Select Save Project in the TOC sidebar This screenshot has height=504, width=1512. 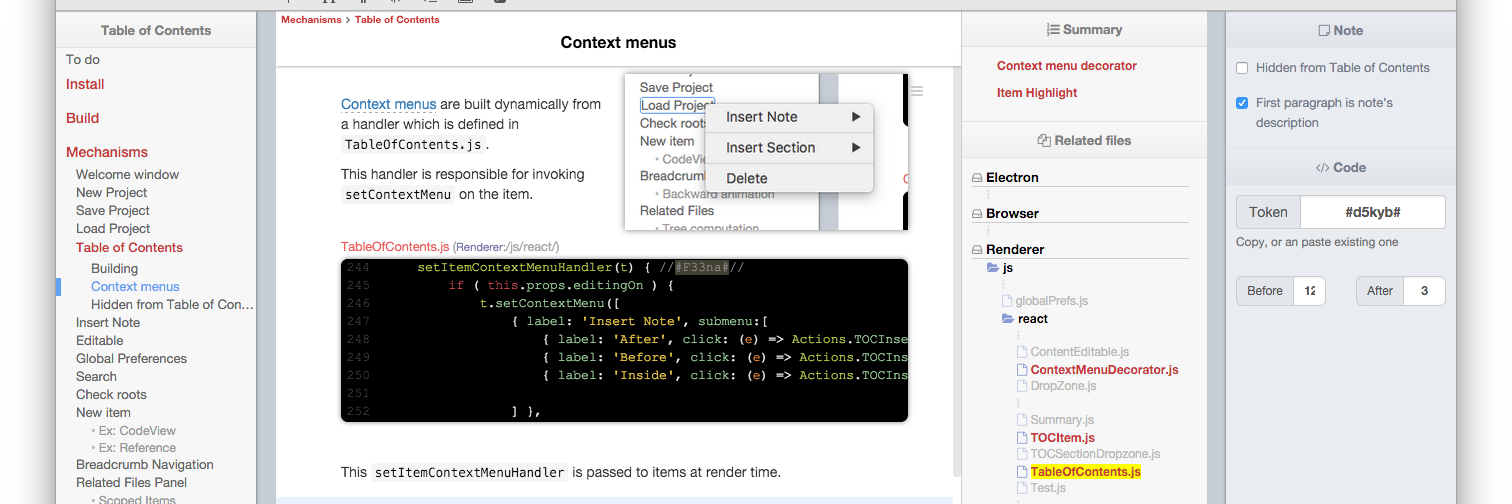coord(112,211)
